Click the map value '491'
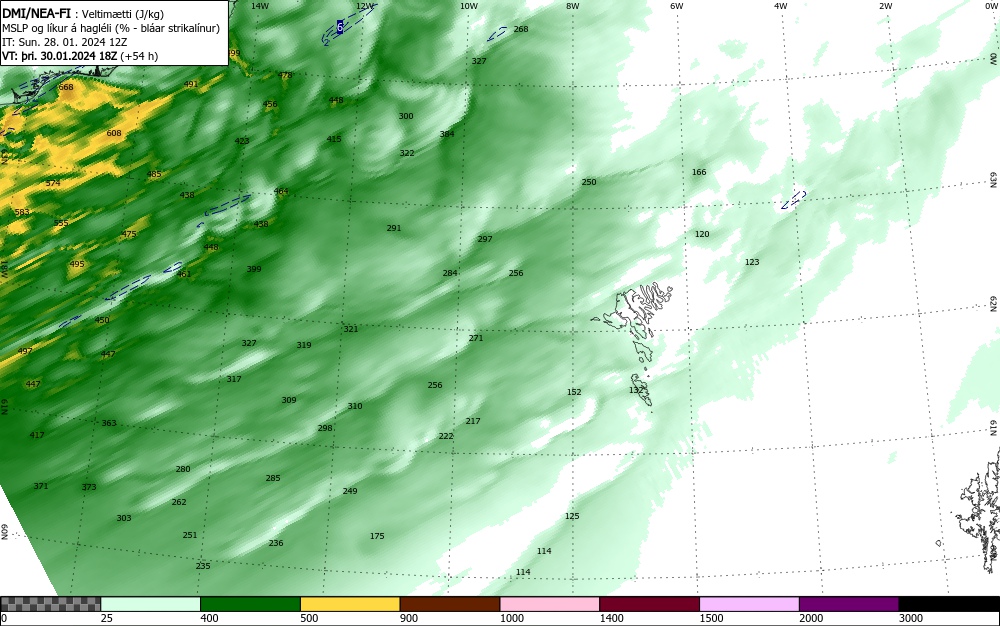This screenshot has width=1000, height=626. (x=191, y=84)
